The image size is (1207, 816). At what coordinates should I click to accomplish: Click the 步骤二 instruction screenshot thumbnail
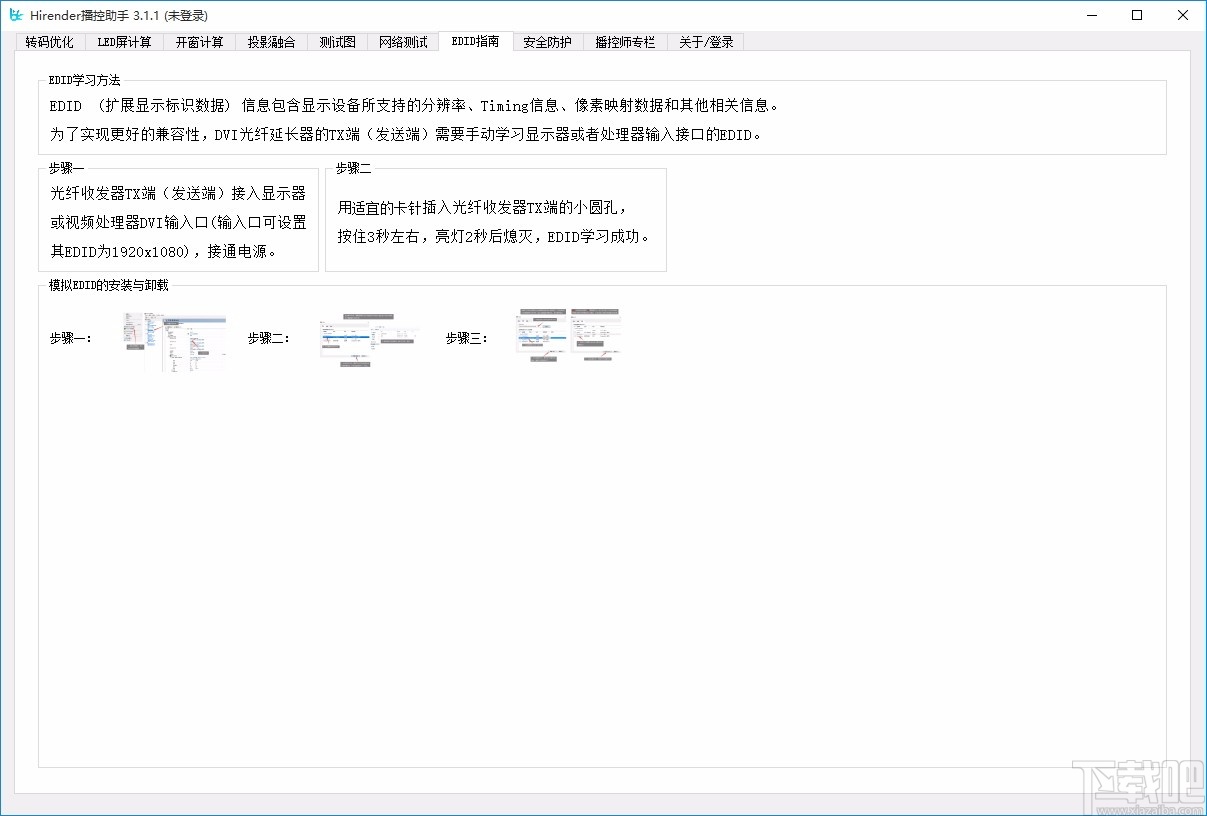point(368,338)
